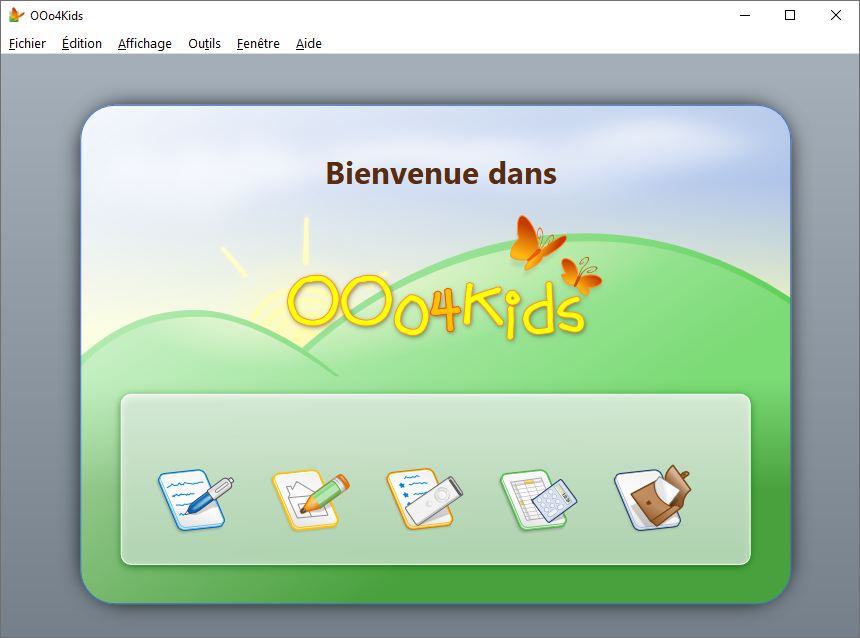Expand the Affichage menu
This screenshot has height=638, width=860.
145,43
